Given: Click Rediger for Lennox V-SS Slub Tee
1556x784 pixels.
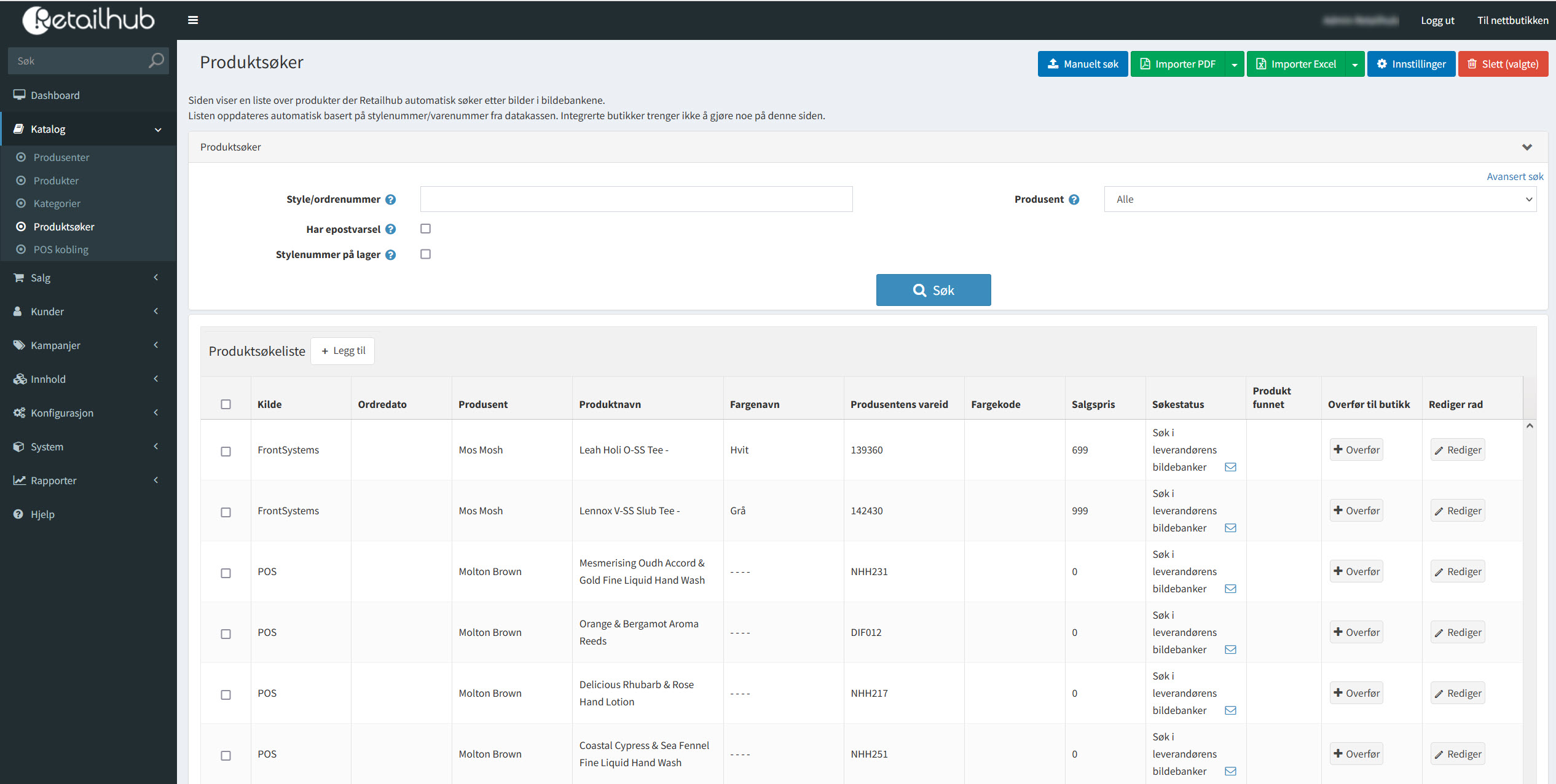Looking at the screenshot, I should pos(1458,511).
